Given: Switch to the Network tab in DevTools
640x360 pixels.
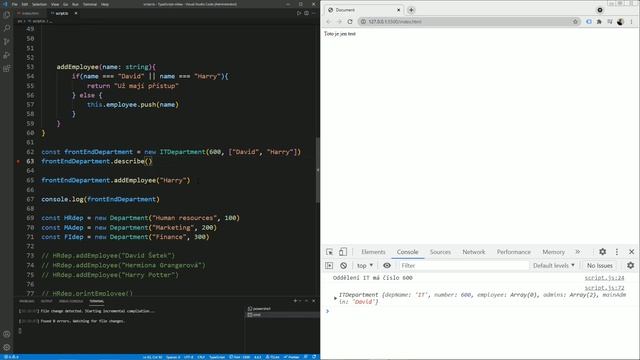Looking at the screenshot, I should 474,252.
